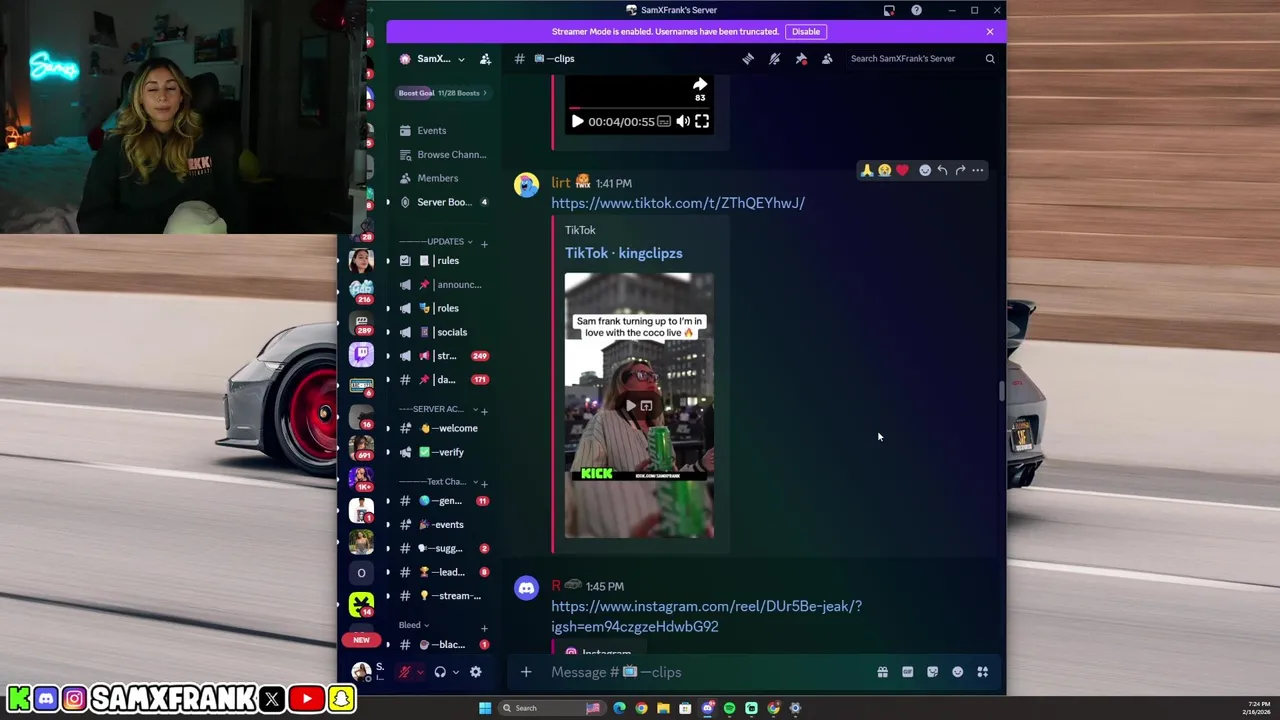Open the channel with 249 unread
Screen dimensions: 1280x720
(x=445, y=356)
